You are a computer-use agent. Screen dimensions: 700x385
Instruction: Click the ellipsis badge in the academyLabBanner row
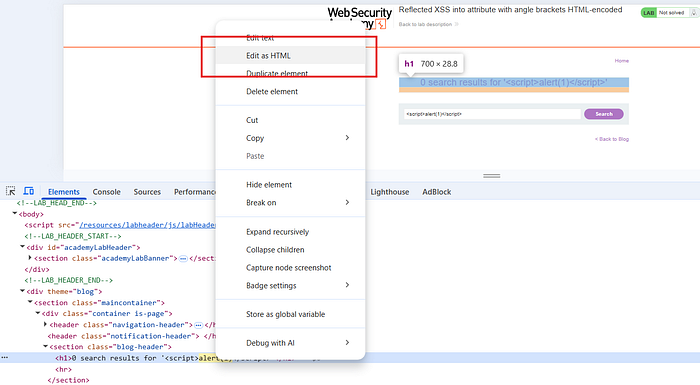pyautogui.click(x=183, y=259)
